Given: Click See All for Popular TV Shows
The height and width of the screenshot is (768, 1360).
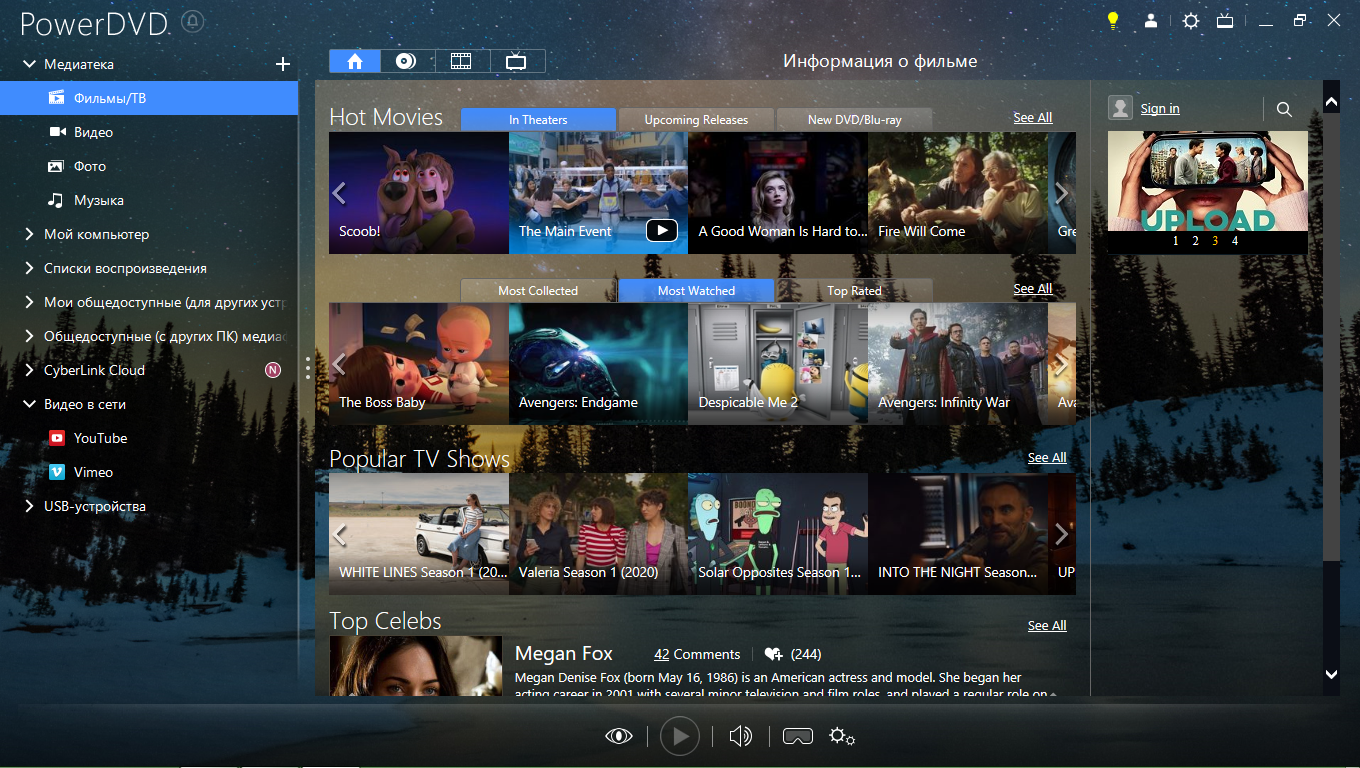Looking at the screenshot, I should tap(1047, 457).
